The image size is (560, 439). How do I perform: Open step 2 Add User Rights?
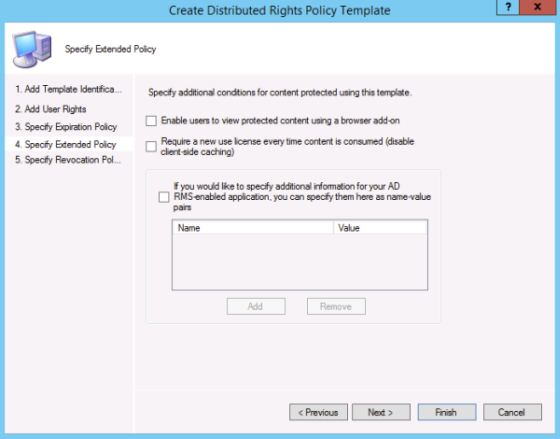[51, 109]
